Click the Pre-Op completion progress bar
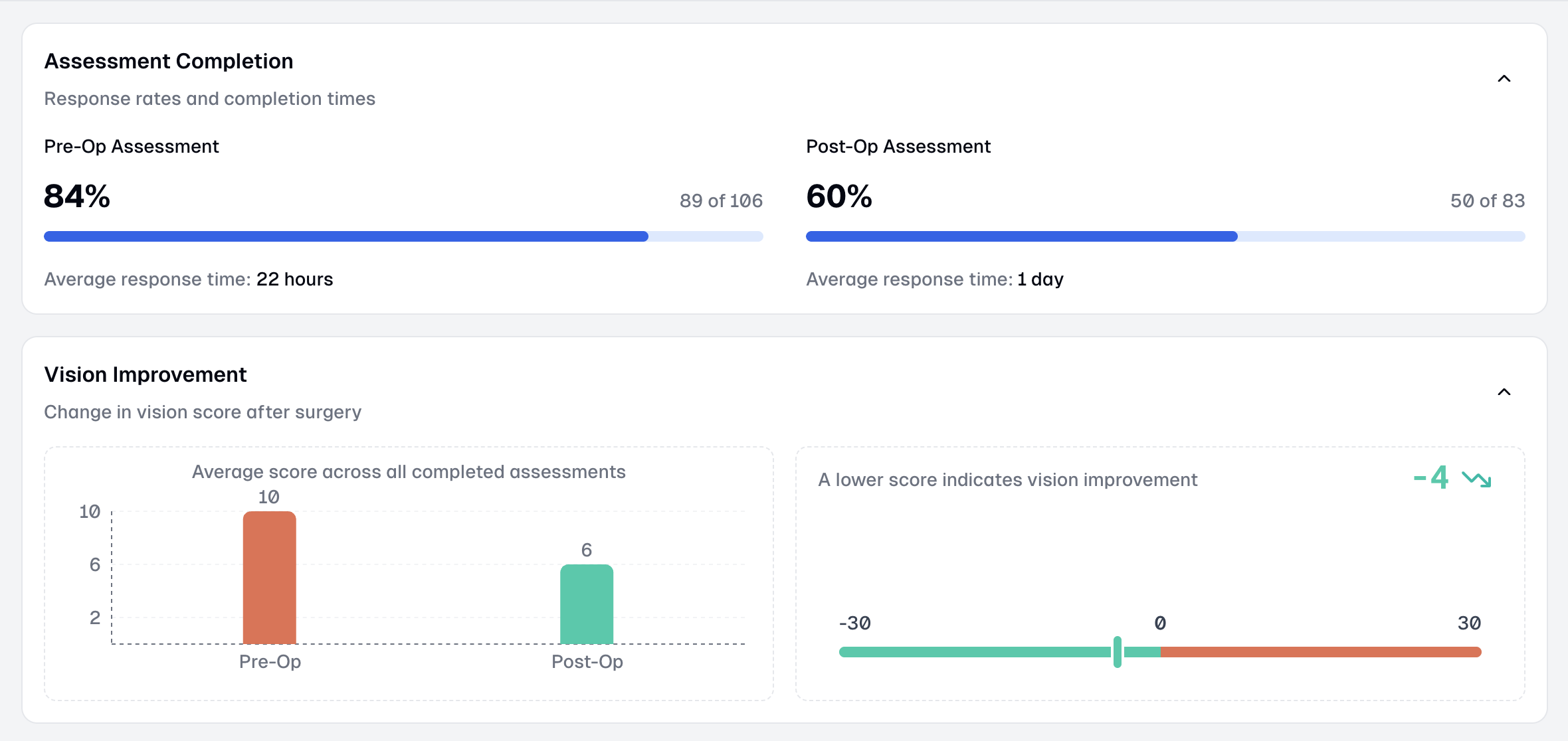Viewport: 1568px width, 741px height. tap(403, 236)
